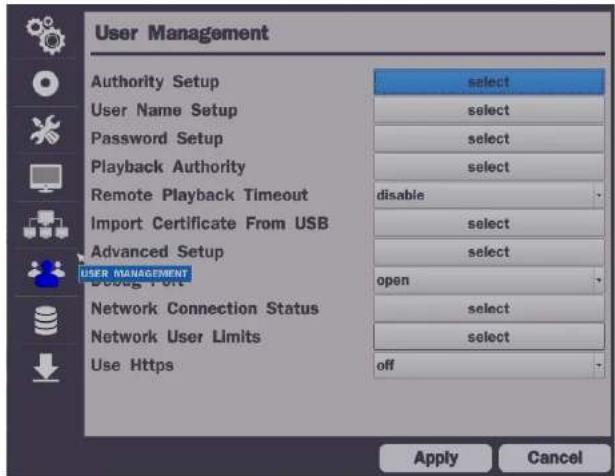Screen dimensions: 615x476
Task: Click the Network Connection Status label
Action: [x=205, y=309]
